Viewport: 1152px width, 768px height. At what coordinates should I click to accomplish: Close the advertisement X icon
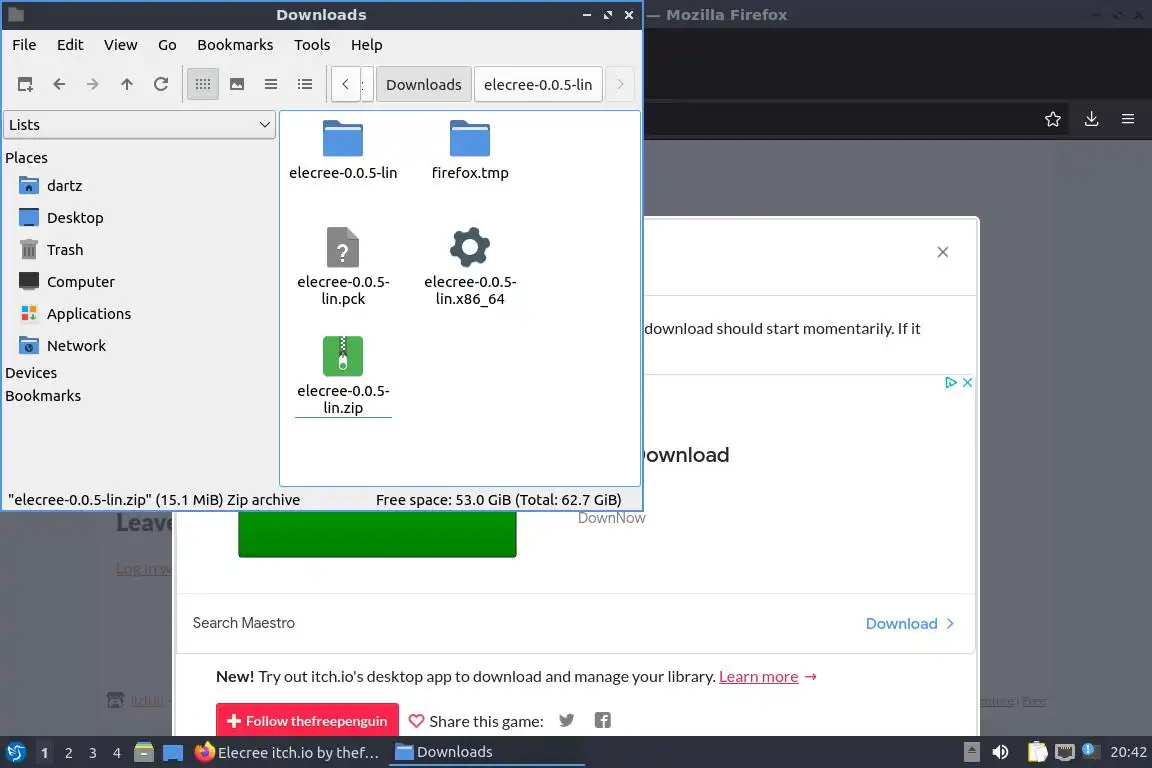[968, 382]
